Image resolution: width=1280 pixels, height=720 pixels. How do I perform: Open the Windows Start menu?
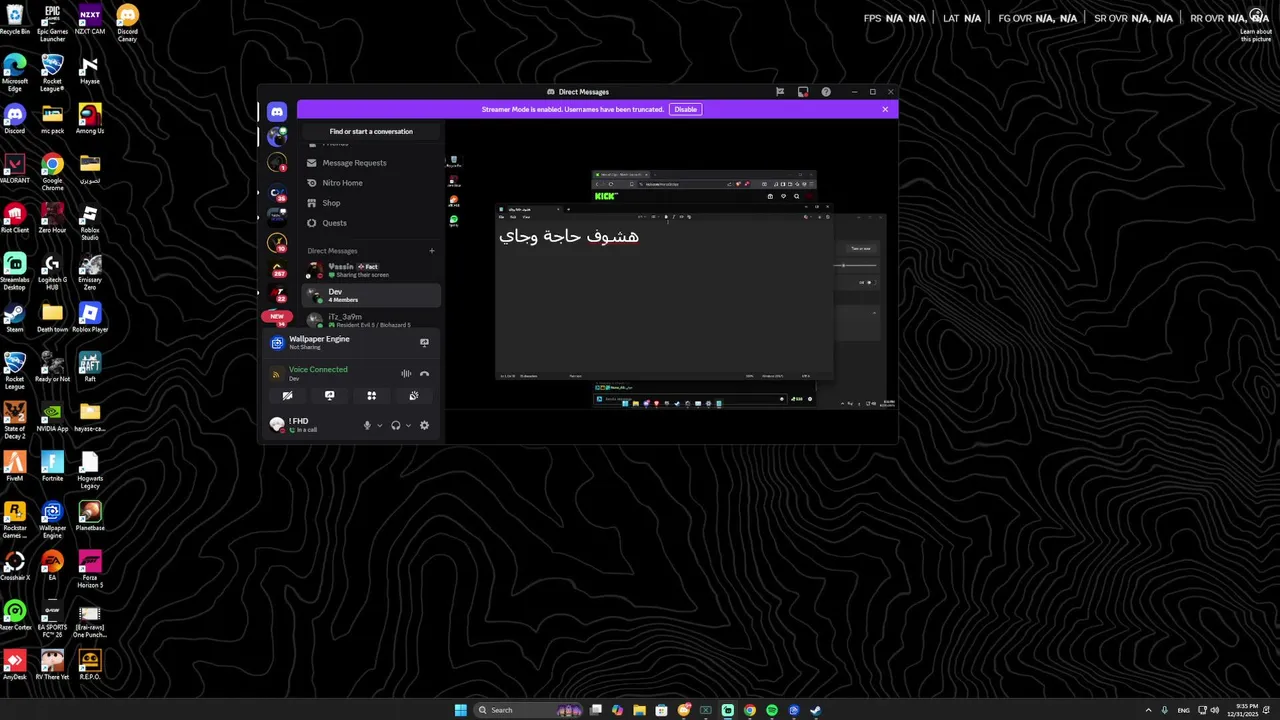pyautogui.click(x=461, y=710)
